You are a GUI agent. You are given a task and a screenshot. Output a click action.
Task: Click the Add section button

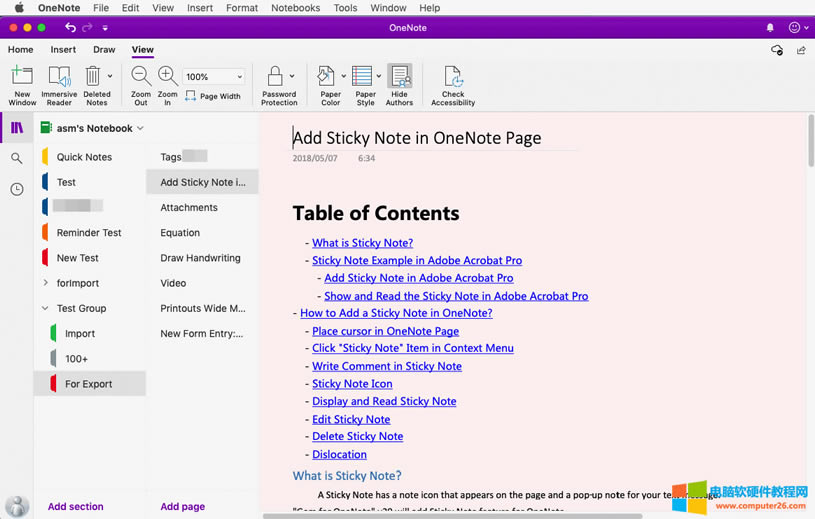[x=76, y=506]
